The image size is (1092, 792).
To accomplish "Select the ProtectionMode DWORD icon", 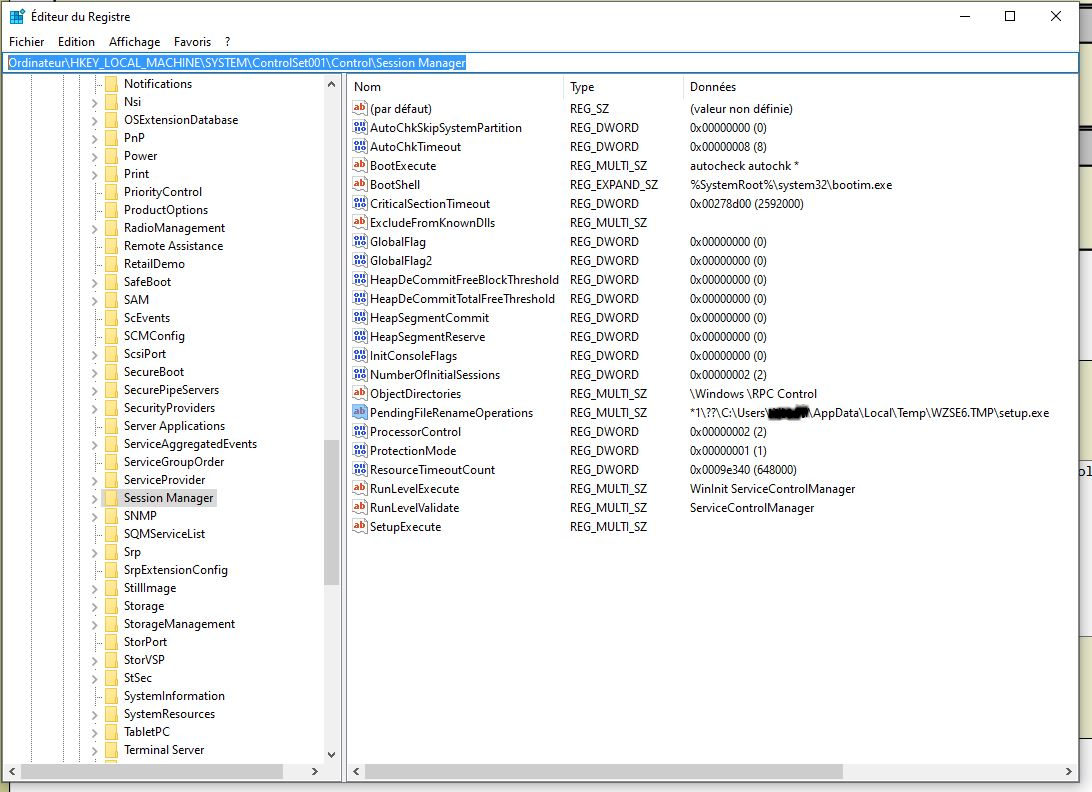I will [x=359, y=450].
